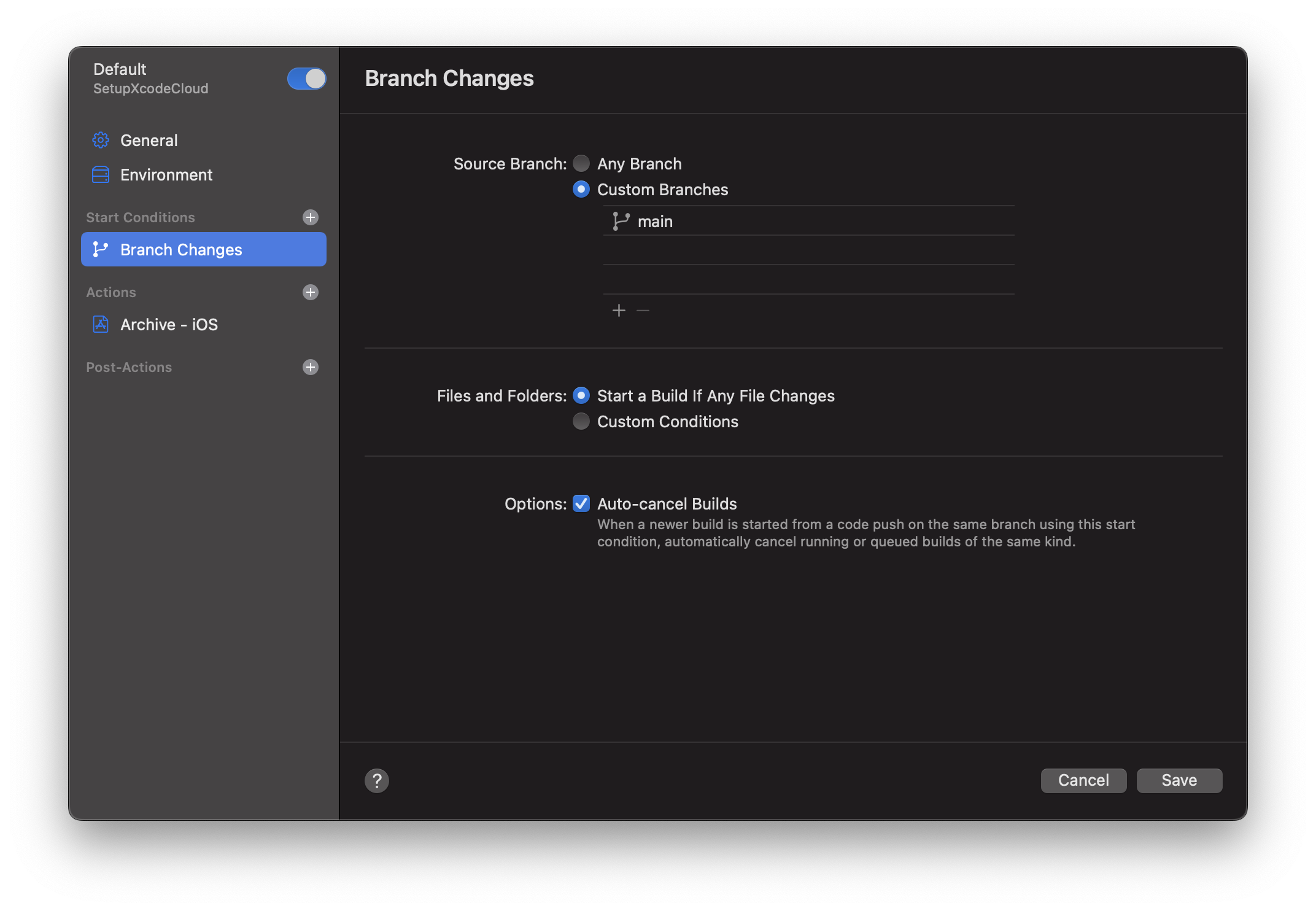
Task: Select the Branch Changes menu item
Action: (204, 249)
